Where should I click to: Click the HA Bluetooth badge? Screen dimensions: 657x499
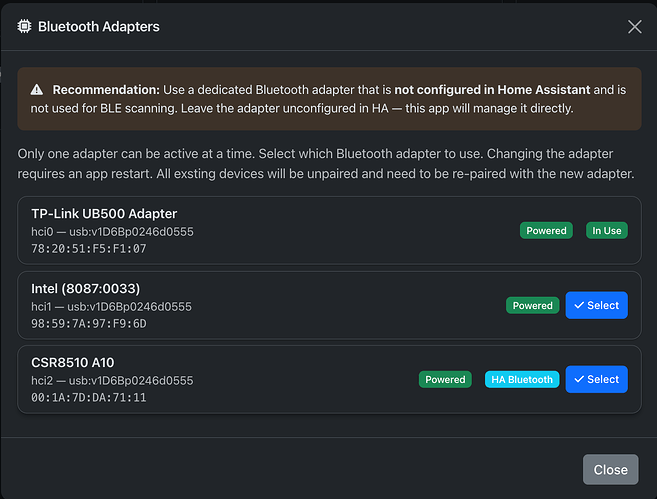520,380
